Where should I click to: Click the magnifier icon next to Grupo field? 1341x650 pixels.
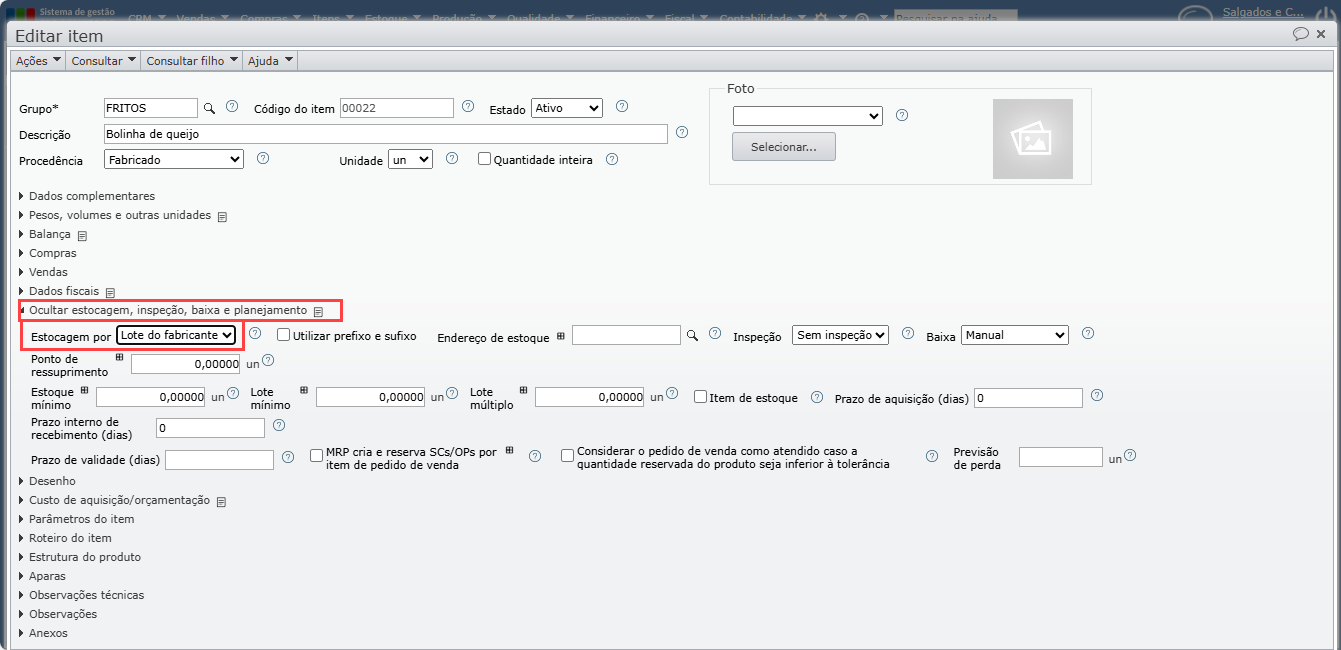[210, 107]
